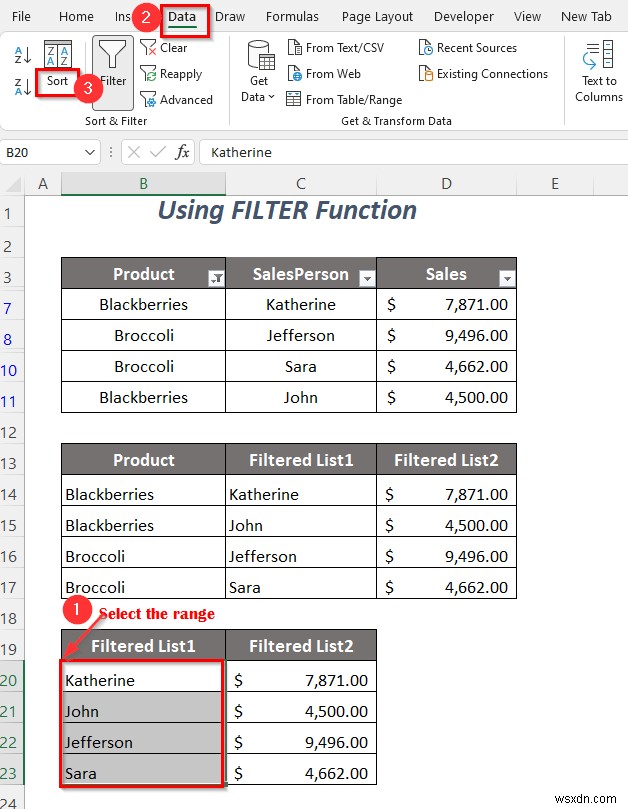Select John cell in row 21
628x809 pixels.
point(143,707)
